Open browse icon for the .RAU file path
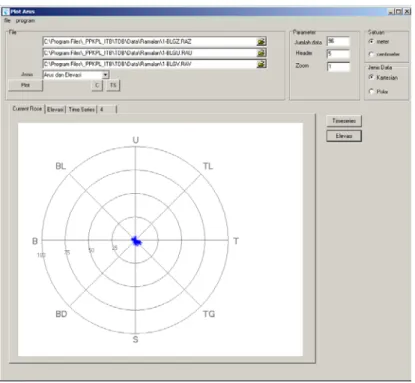 [x=261, y=53]
